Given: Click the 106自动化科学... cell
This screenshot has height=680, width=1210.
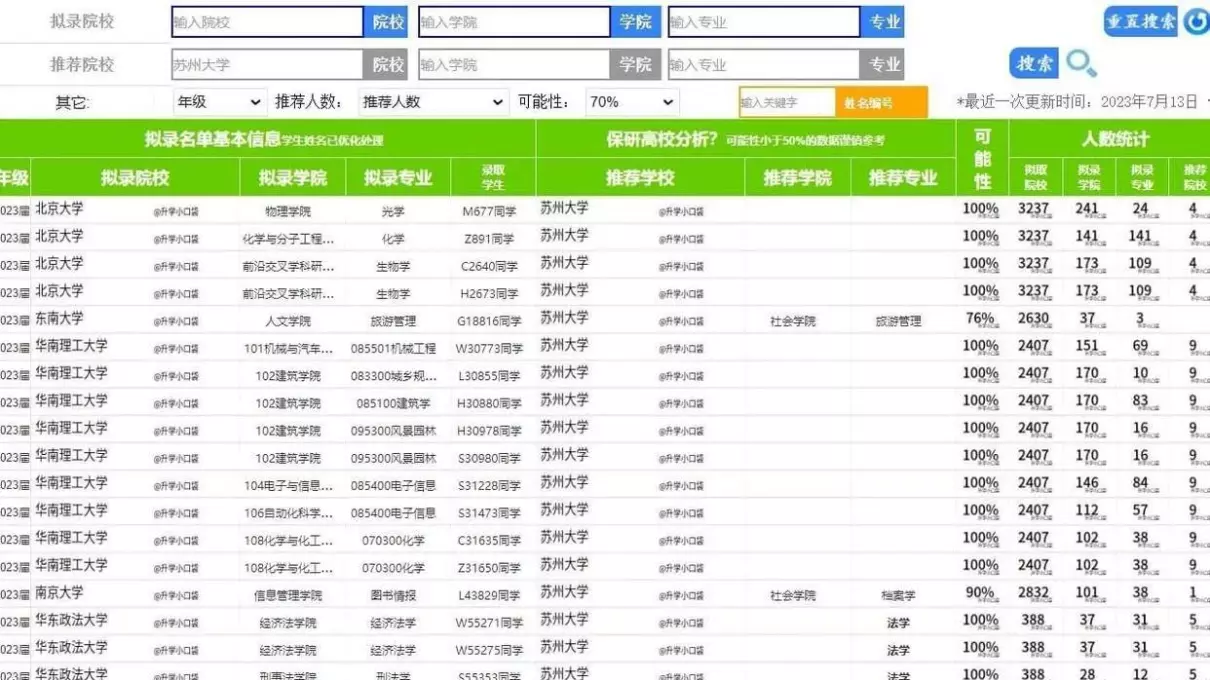Looking at the screenshot, I should tap(288, 513).
